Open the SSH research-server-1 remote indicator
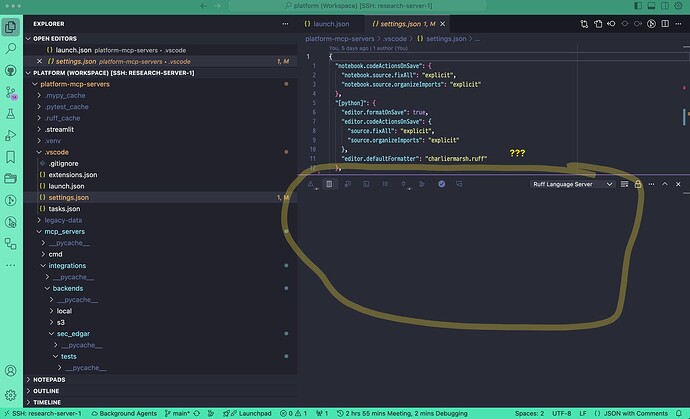Image resolution: width=690 pixels, height=419 pixels. [42, 413]
